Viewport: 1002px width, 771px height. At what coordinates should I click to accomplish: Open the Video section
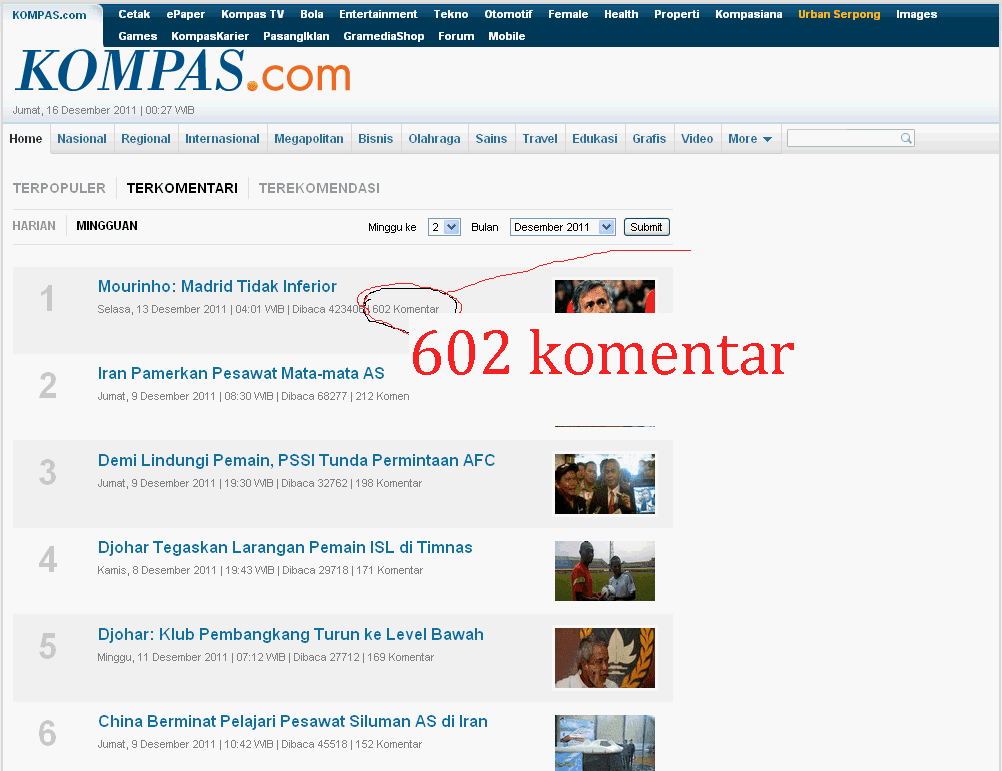pyautogui.click(x=697, y=139)
